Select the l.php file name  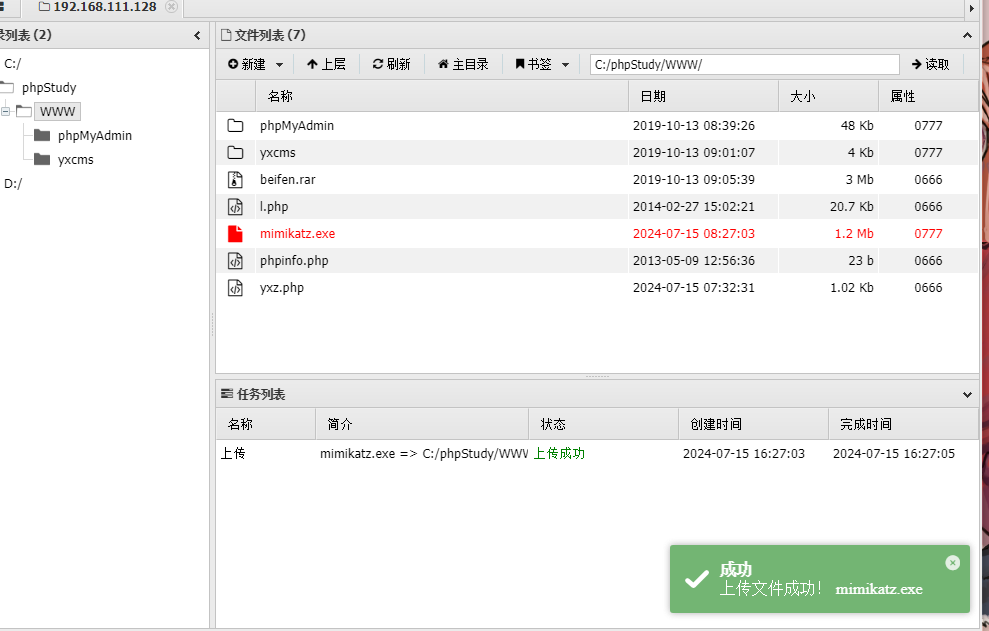point(274,207)
